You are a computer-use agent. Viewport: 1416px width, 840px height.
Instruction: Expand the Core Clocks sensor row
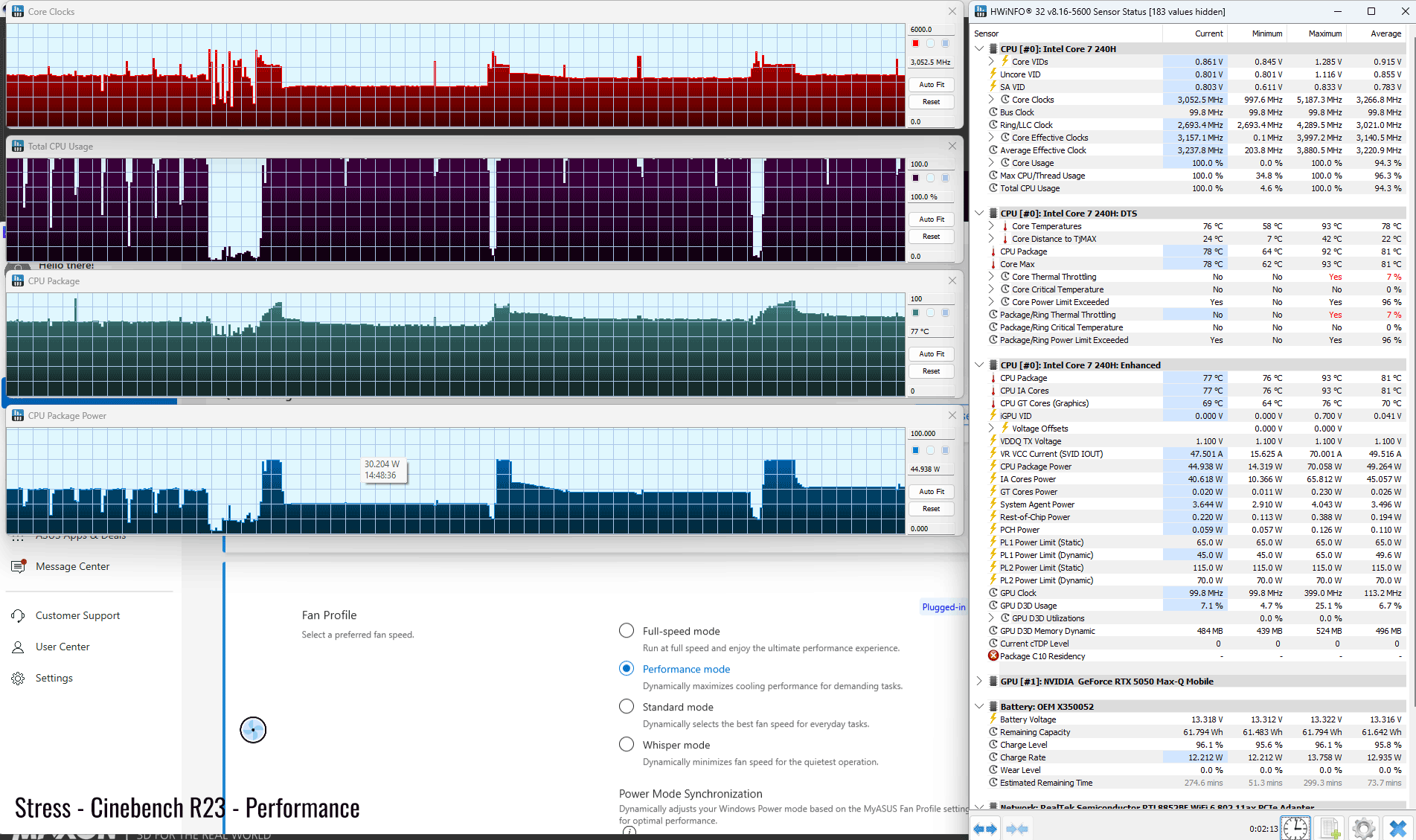point(991,100)
